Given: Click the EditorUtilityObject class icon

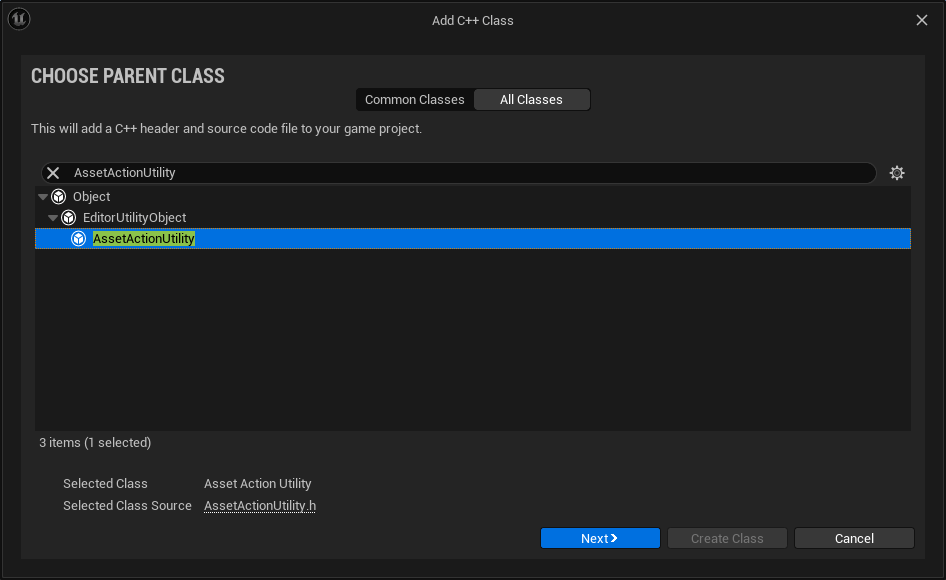Looking at the screenshot, I should (x=69, y=218).
